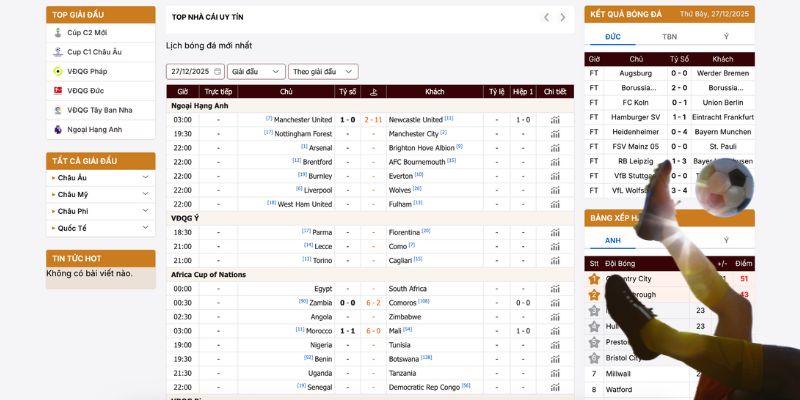800x400 pixels.
Task: Open the Theo giải đấu dropdown
Action: point(323,71)
